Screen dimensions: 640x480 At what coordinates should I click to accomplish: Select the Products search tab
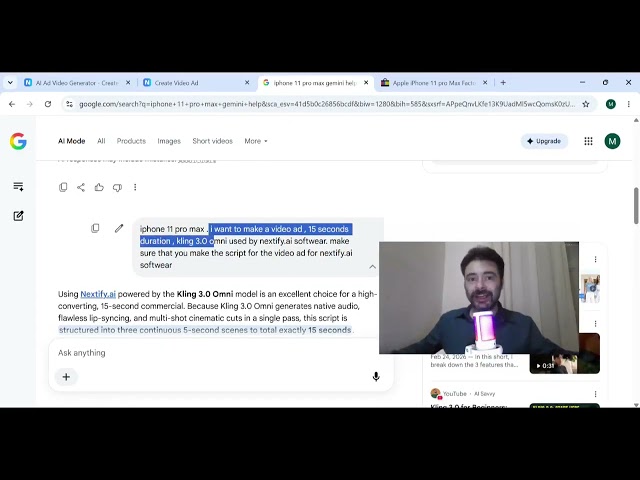pos(131,141)
